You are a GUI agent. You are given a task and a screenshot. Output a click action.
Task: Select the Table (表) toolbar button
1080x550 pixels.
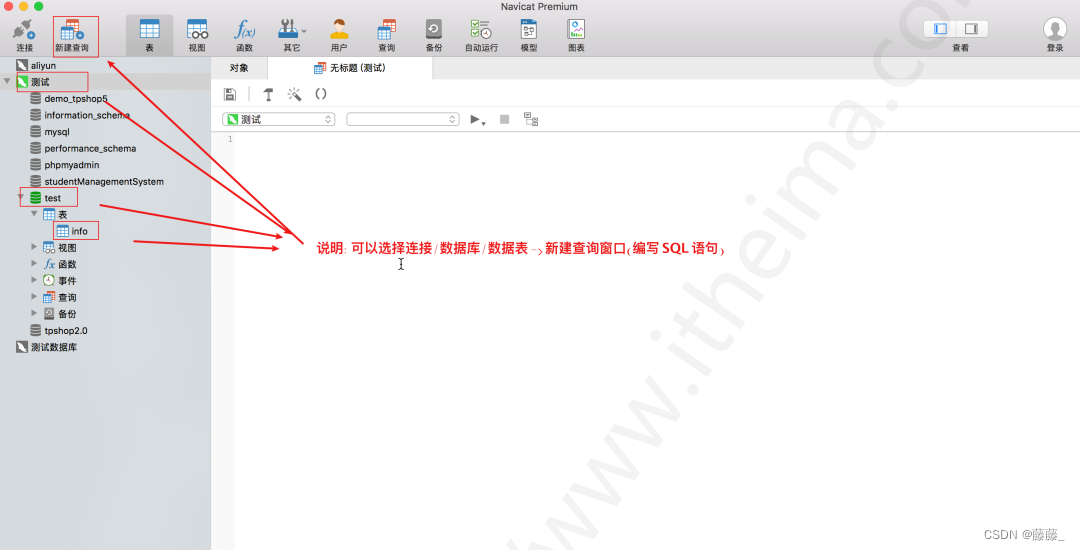(149, 35)
